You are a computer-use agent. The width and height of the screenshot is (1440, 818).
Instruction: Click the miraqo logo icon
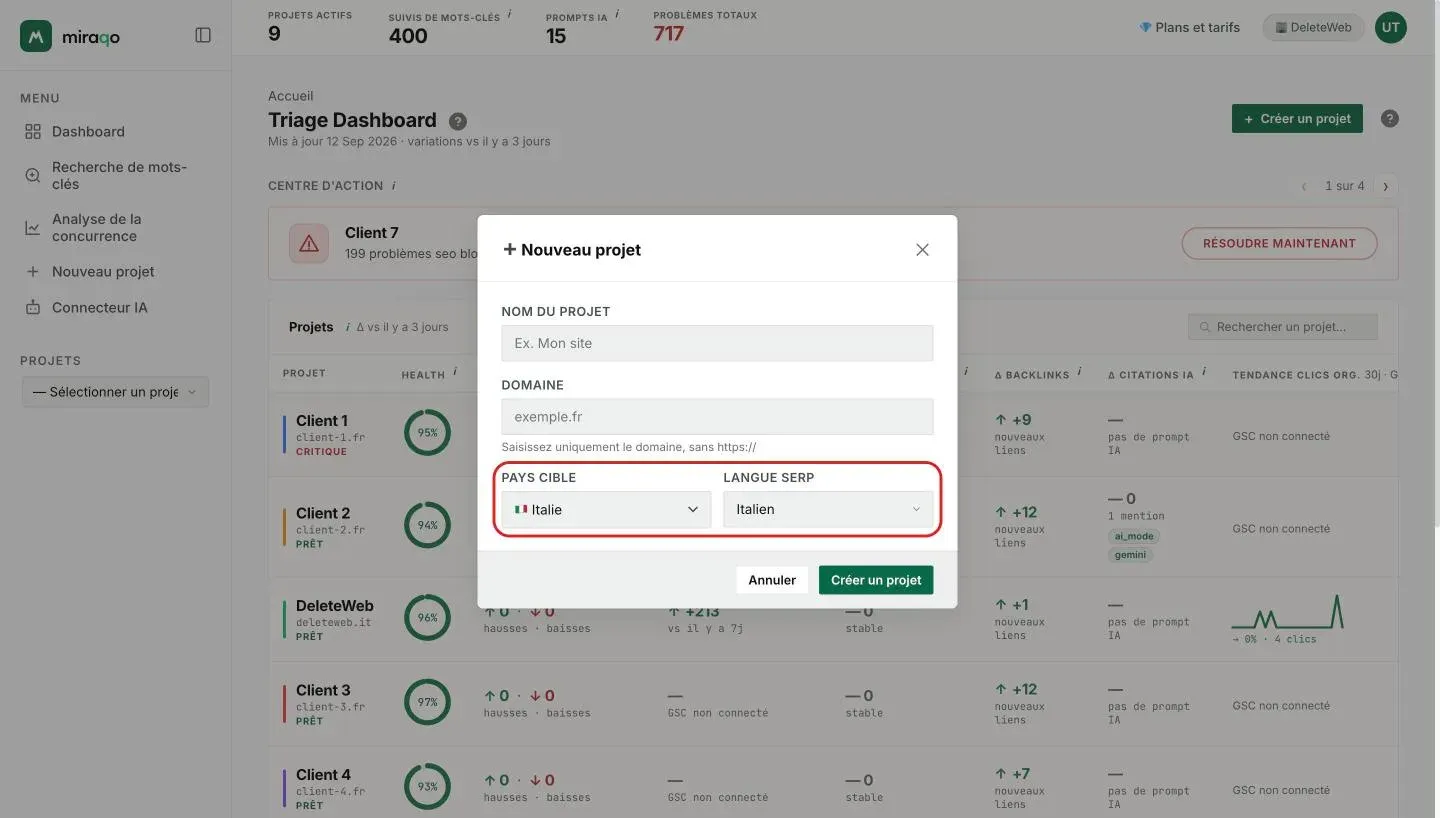pos(36,36)
